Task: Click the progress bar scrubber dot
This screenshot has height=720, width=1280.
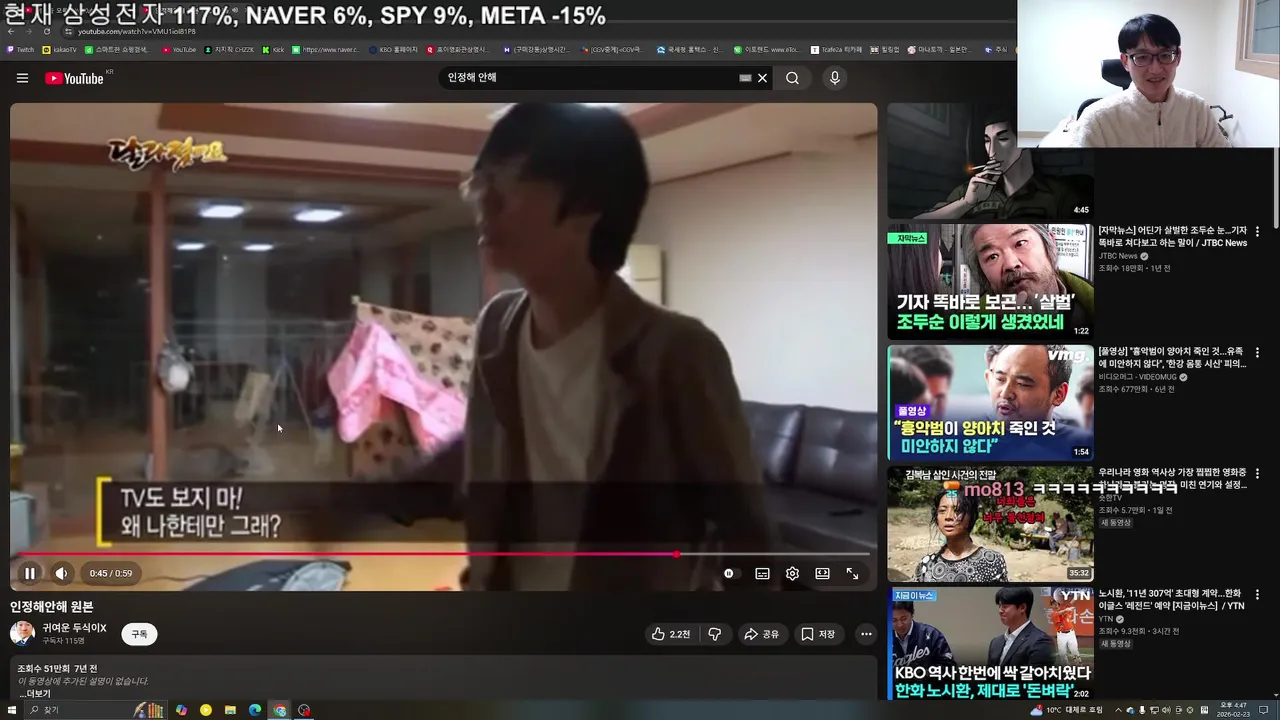Action: click(x=677, y=553)
